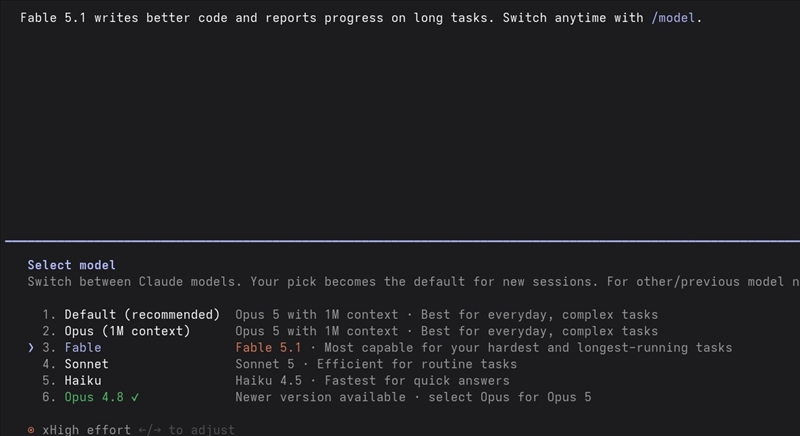The image size is (800, 436).
Task: Click the green checkmark beside Opus 4.8
Action: (x=135, y=397)
